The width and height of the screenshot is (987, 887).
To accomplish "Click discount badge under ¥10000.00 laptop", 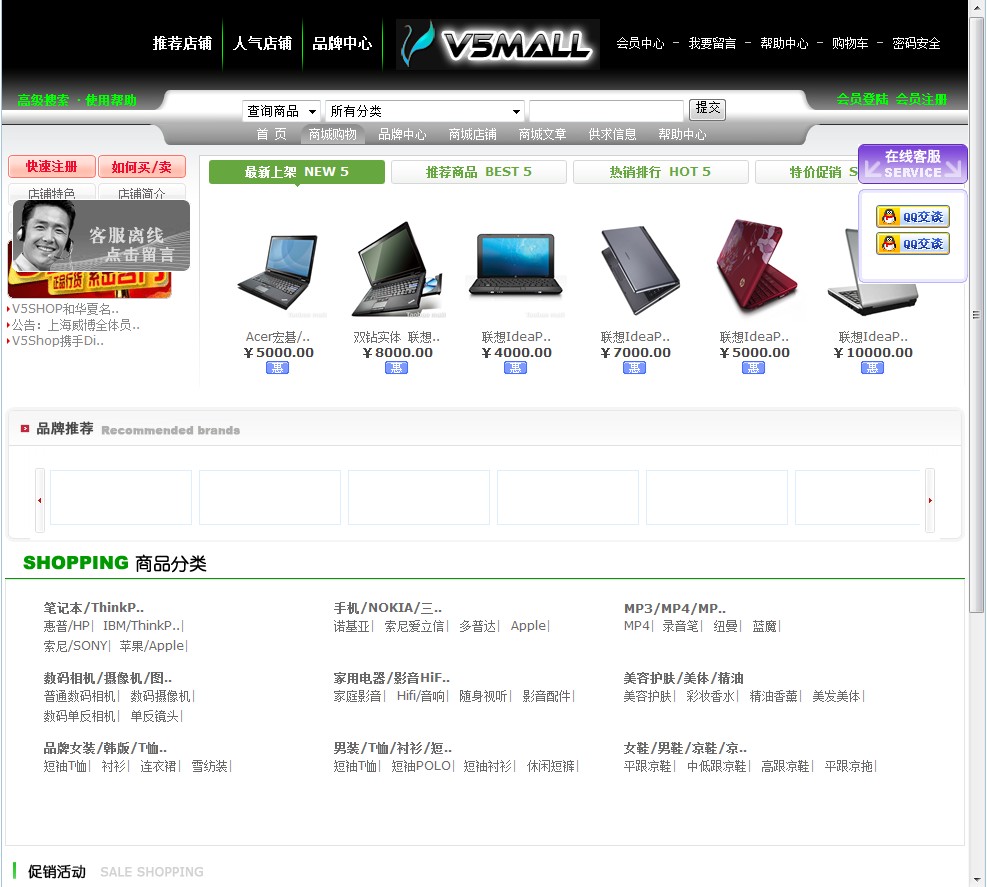I will click(872, 368).
